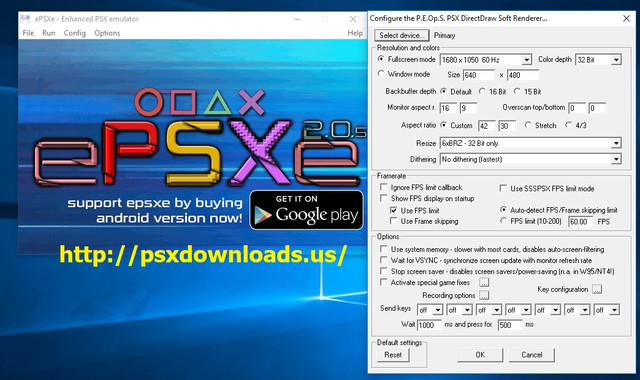Click Monitor aspect field showing 9
The image size is (640, 380).
pos(468,108)
